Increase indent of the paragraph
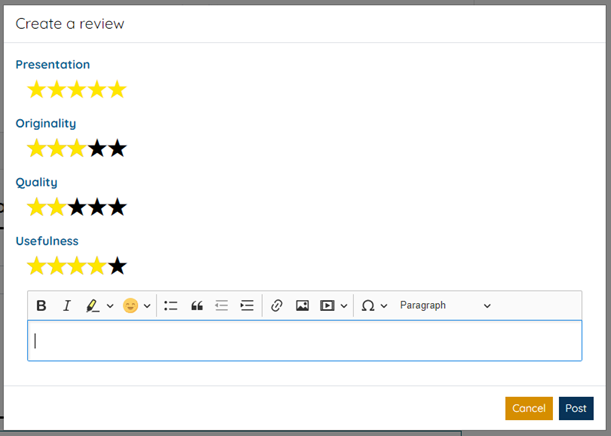 coord(247,305)
